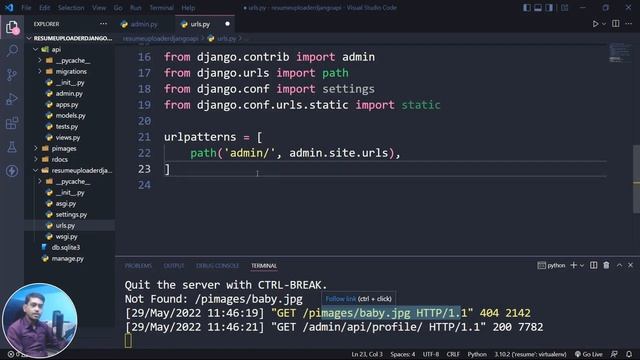
Task: Open the View menu
Action: (x=99, y=8)
